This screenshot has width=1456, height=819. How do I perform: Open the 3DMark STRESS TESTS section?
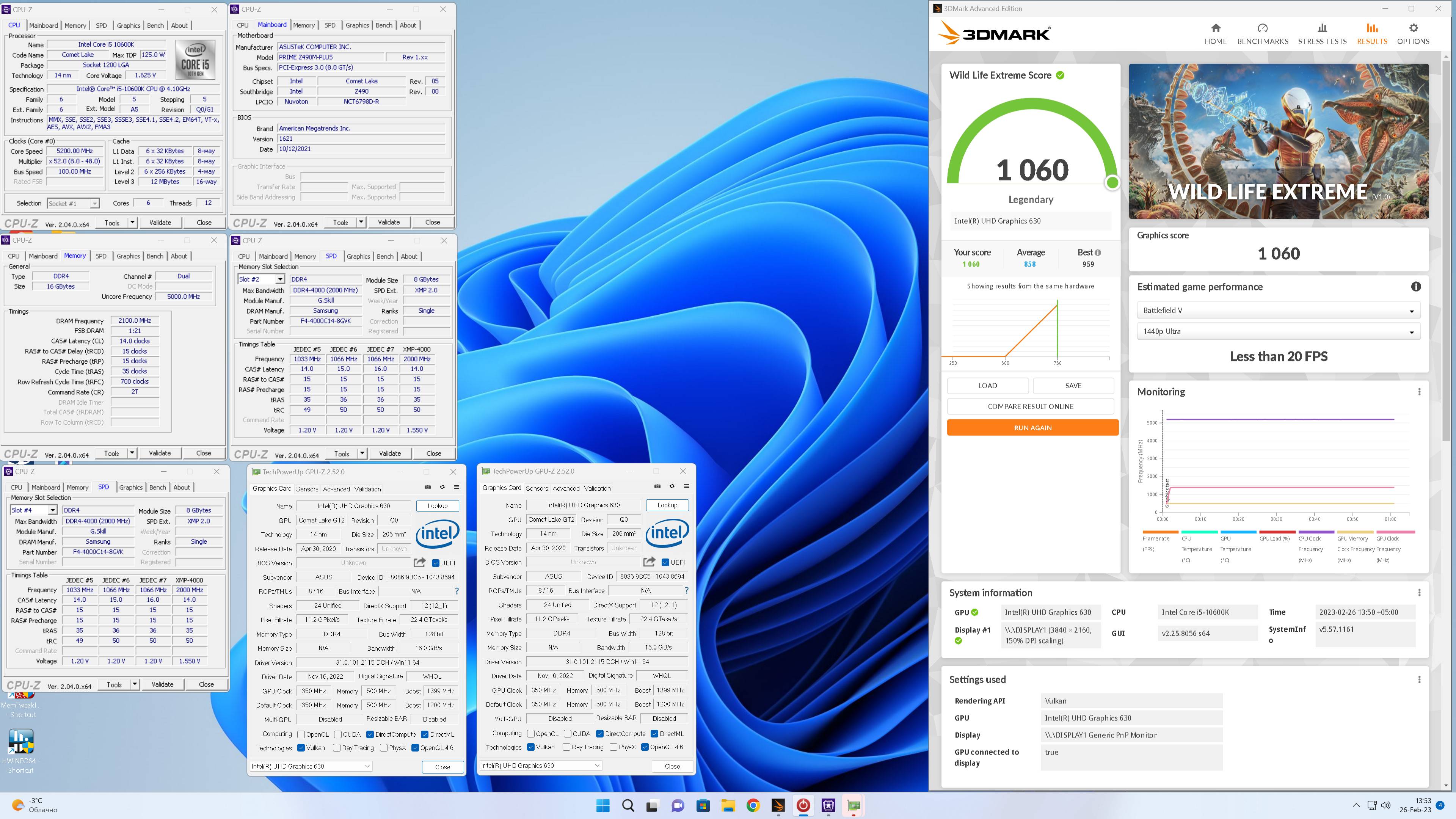pos(1321,34)
